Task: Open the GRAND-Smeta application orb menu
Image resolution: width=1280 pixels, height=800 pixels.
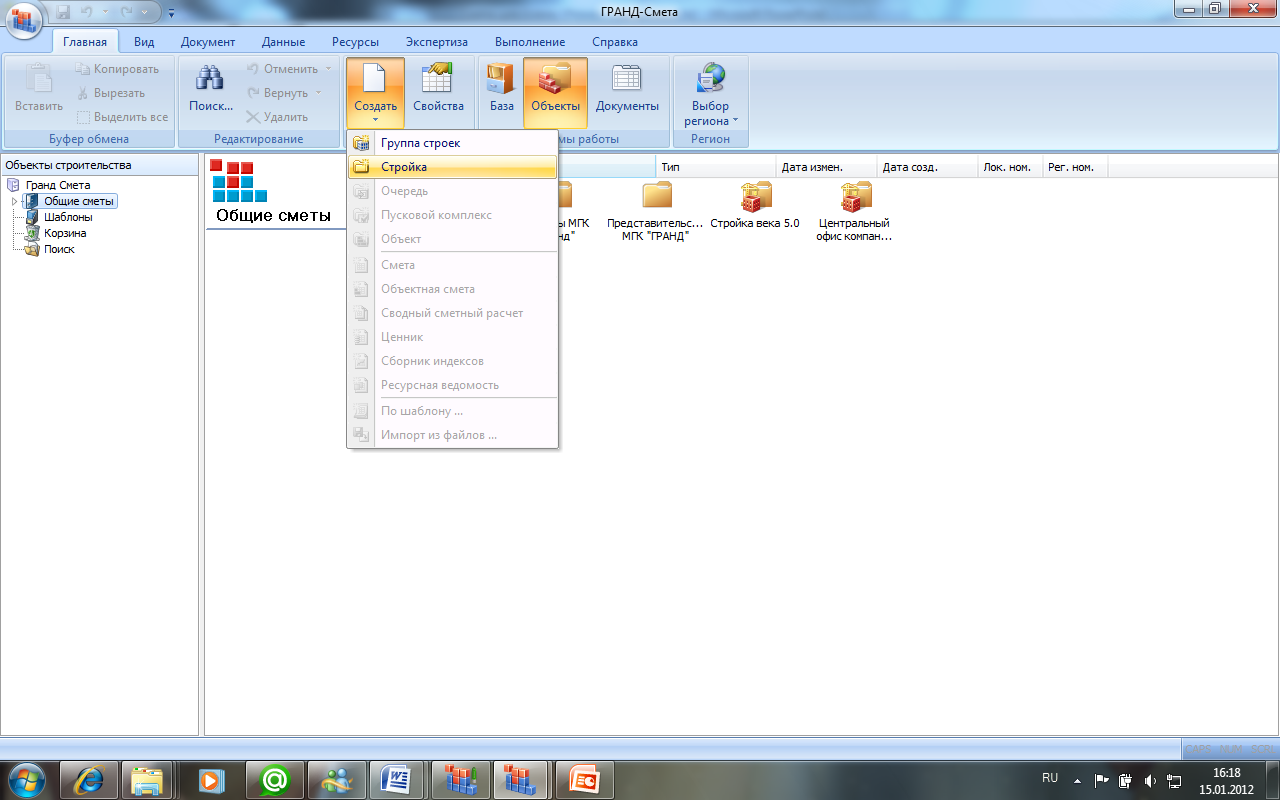Action: (x=23, y=18)
